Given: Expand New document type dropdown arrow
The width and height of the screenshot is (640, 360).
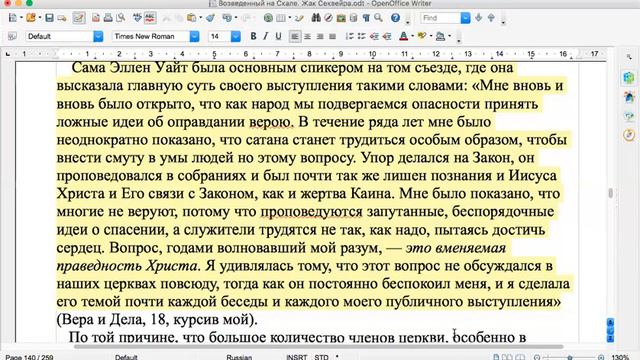Looking at the screenshot, I should coord(21,18).
